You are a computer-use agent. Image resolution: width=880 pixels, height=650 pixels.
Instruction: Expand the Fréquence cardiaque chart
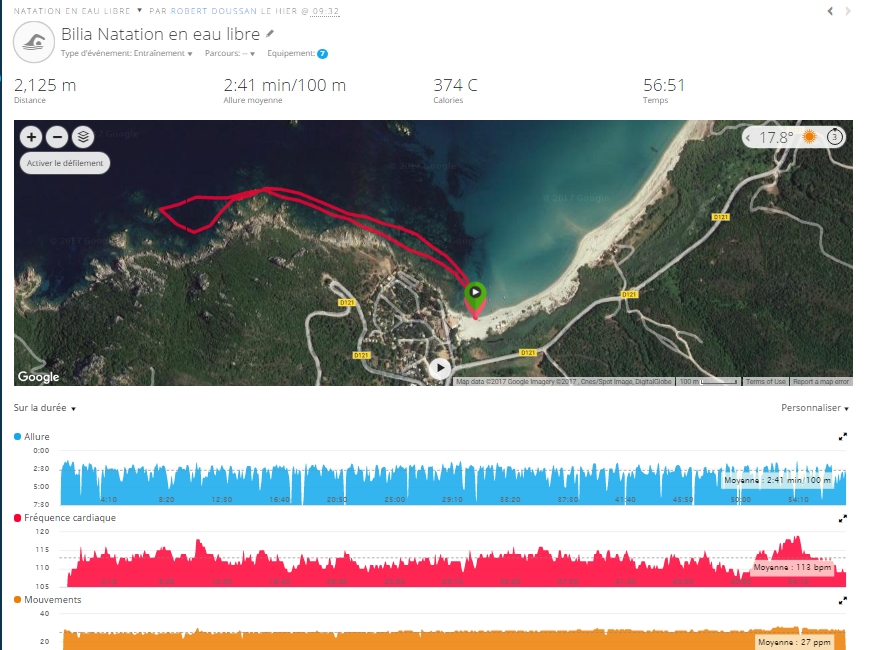point(842,519)
